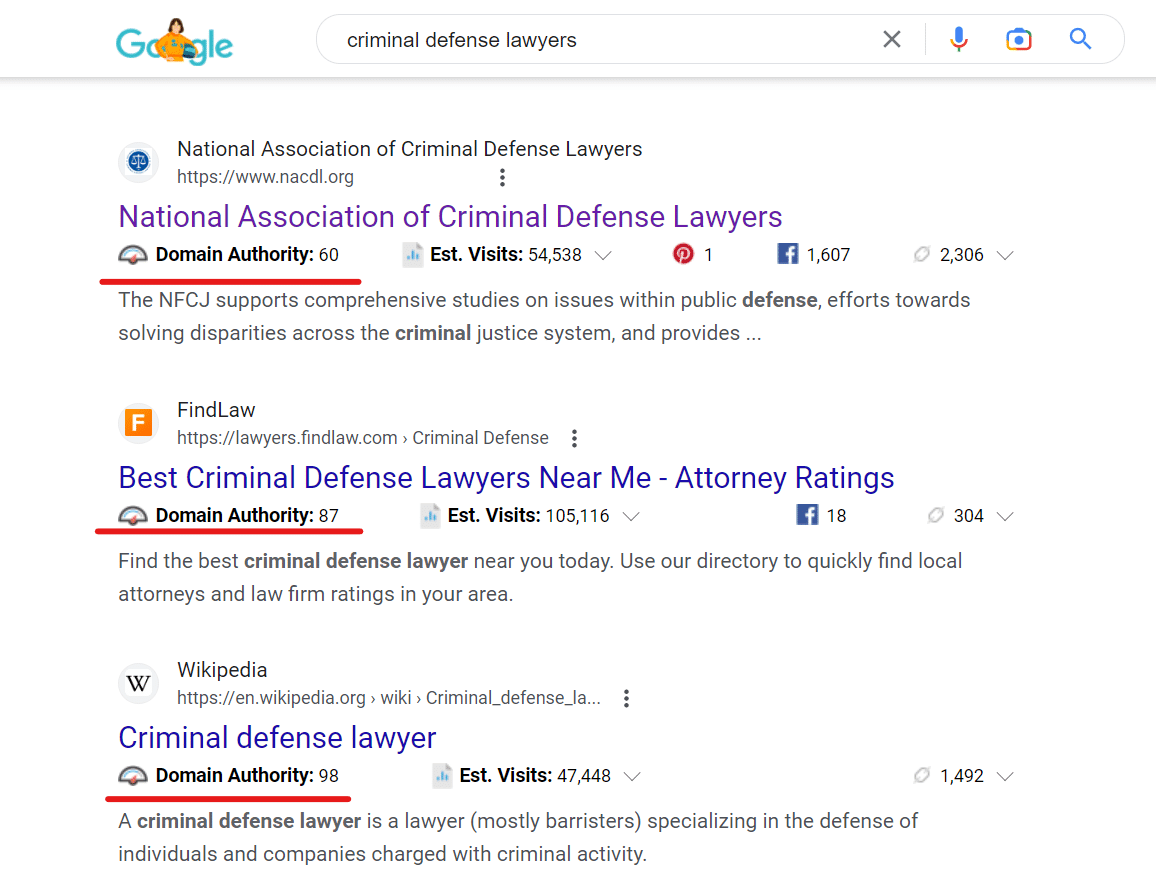The height and width of the screenshot is (874, 1156).
Task: Click link icon next to 1,492
Action: 922,775
